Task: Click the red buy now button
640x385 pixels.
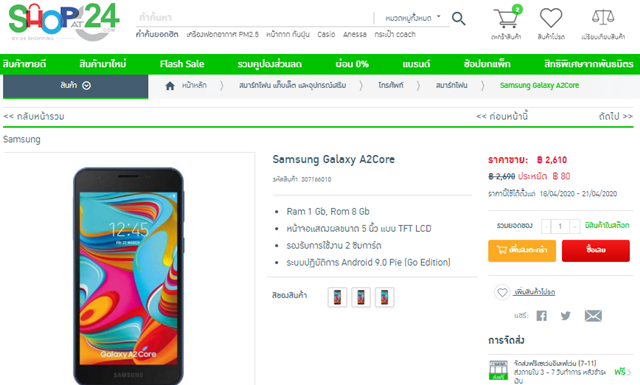Action: tap(596, 250)
